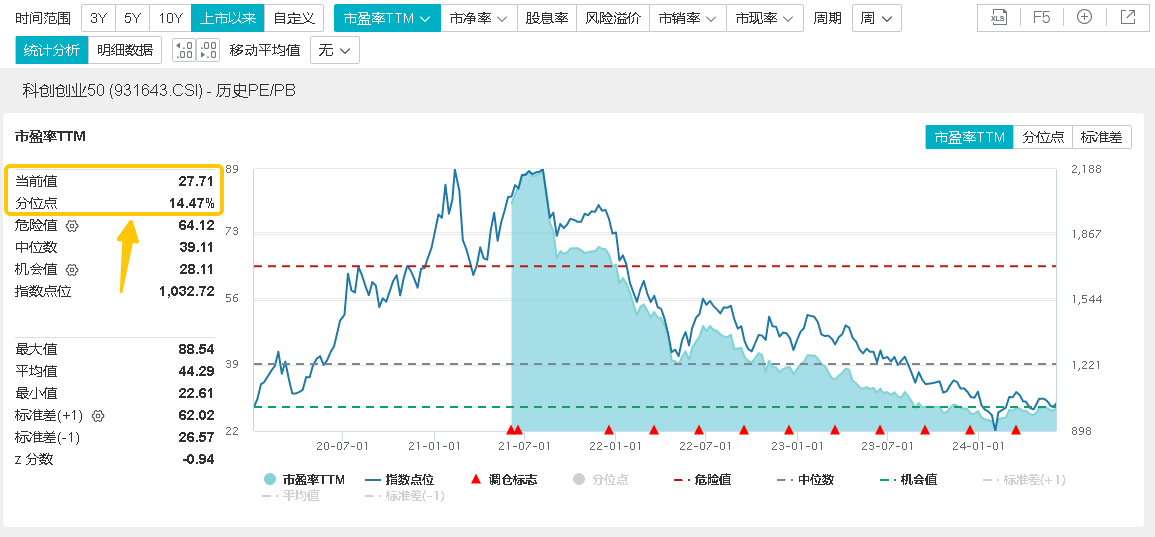The width and height of the screenshot is (1155, 537).
Task: Export data with the XLS icon
Action: click(x=998, y=17)
